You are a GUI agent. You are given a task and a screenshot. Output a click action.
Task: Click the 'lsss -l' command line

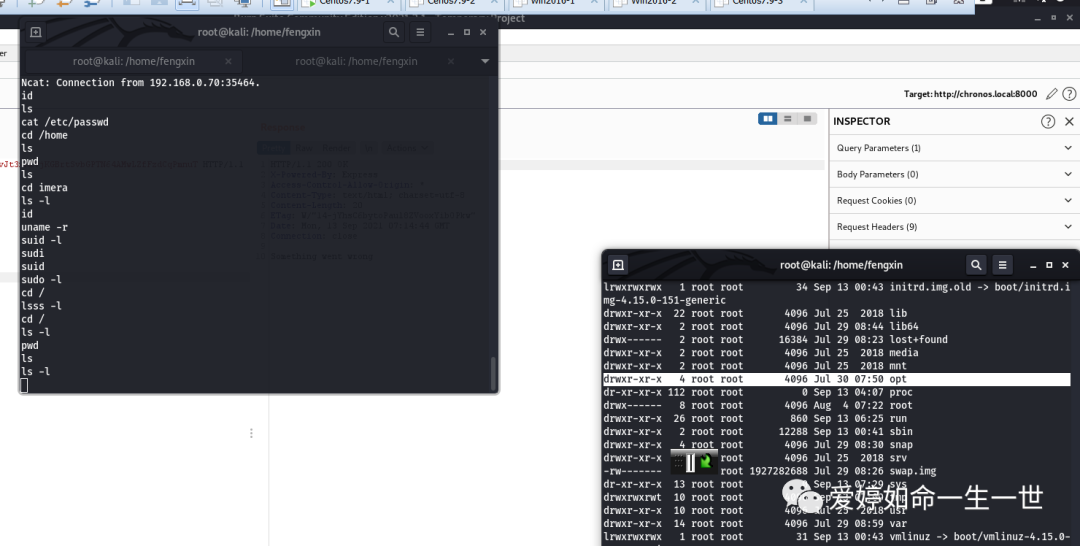pos(41,306)
